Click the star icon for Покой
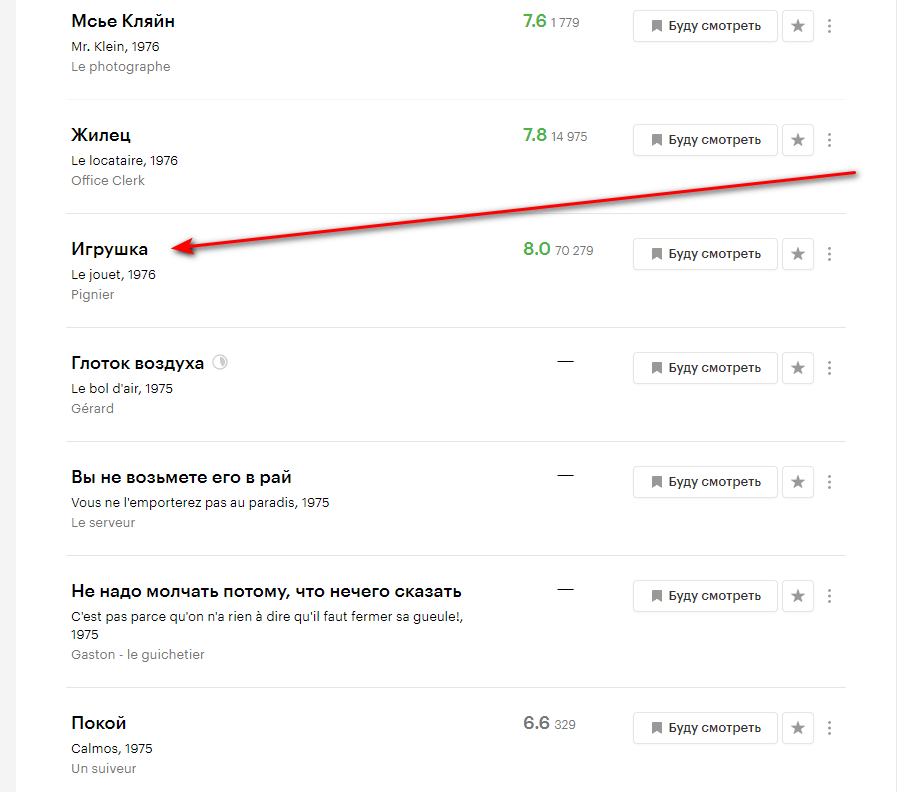 coord(797,726)
